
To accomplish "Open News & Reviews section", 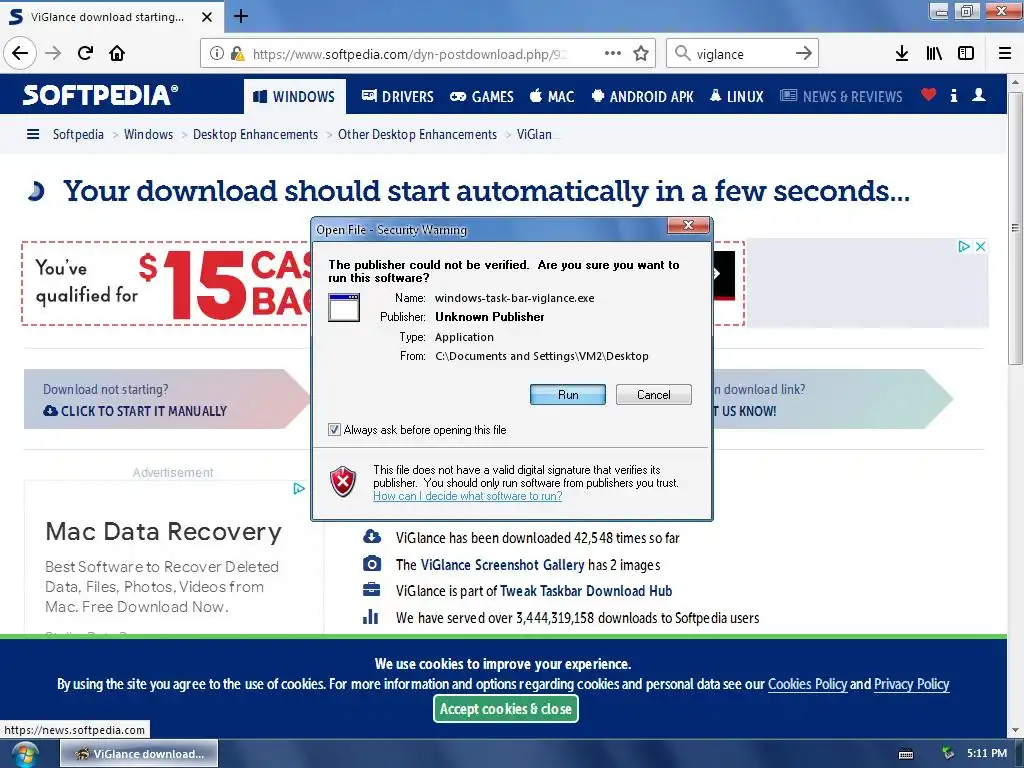I will (x=841, y=97).
